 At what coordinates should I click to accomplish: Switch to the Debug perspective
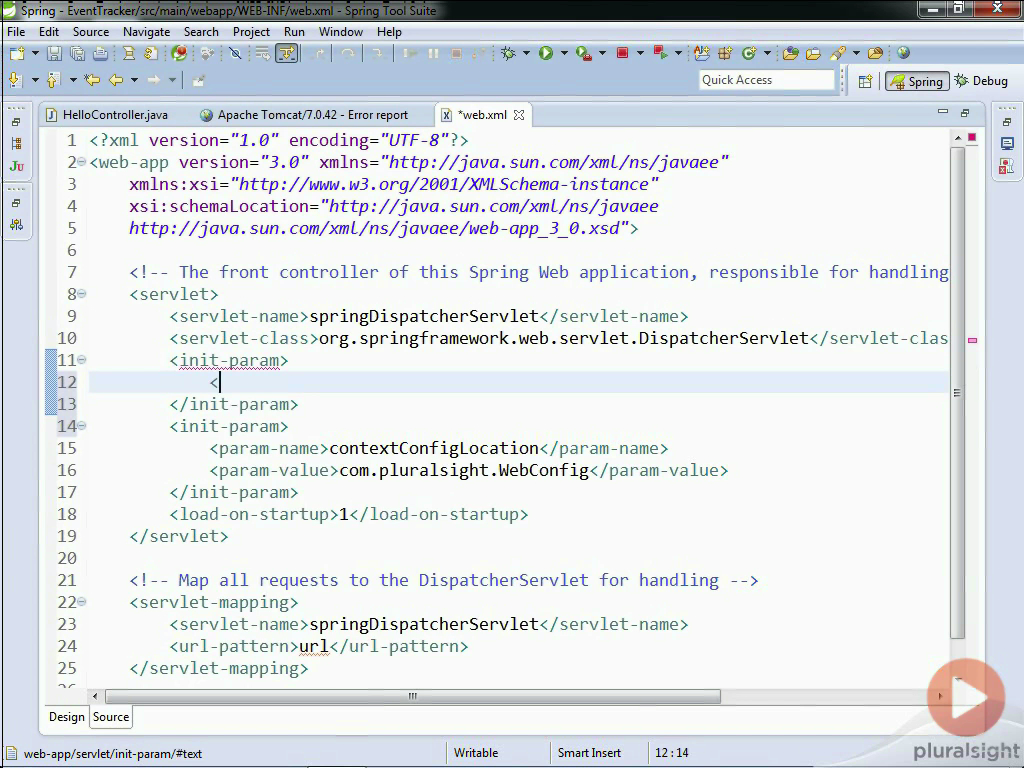(x=981, y=81)
